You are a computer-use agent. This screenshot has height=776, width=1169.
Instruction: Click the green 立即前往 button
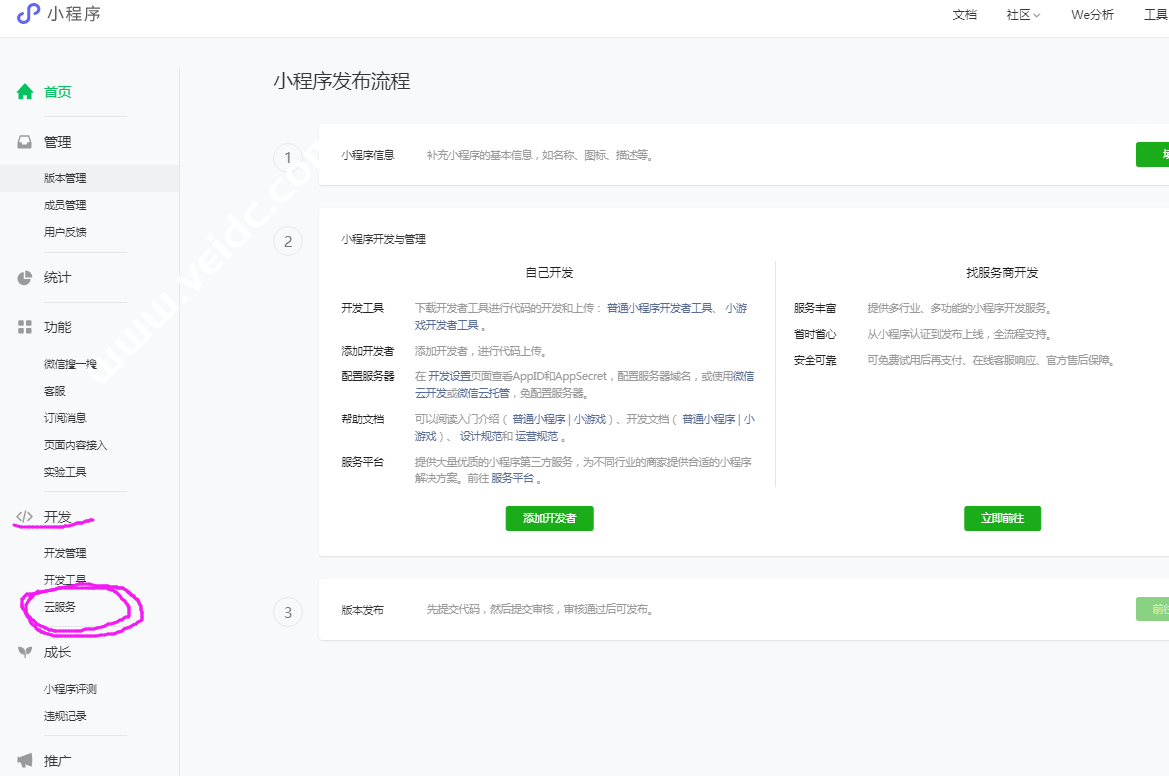[x=1002, y=518]
